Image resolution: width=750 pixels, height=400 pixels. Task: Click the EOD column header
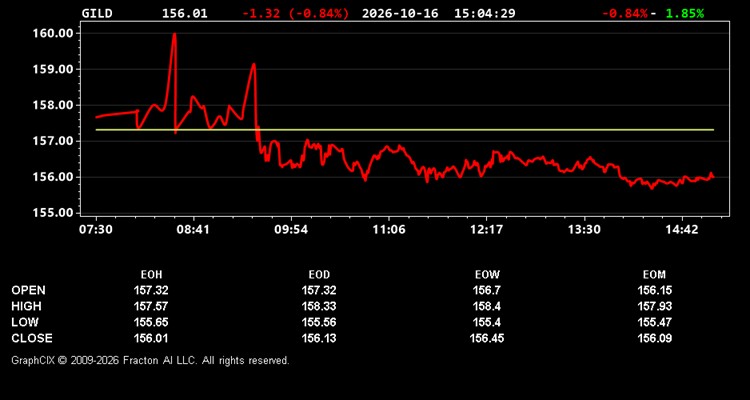pyautogui.click(x=319, y=275)
